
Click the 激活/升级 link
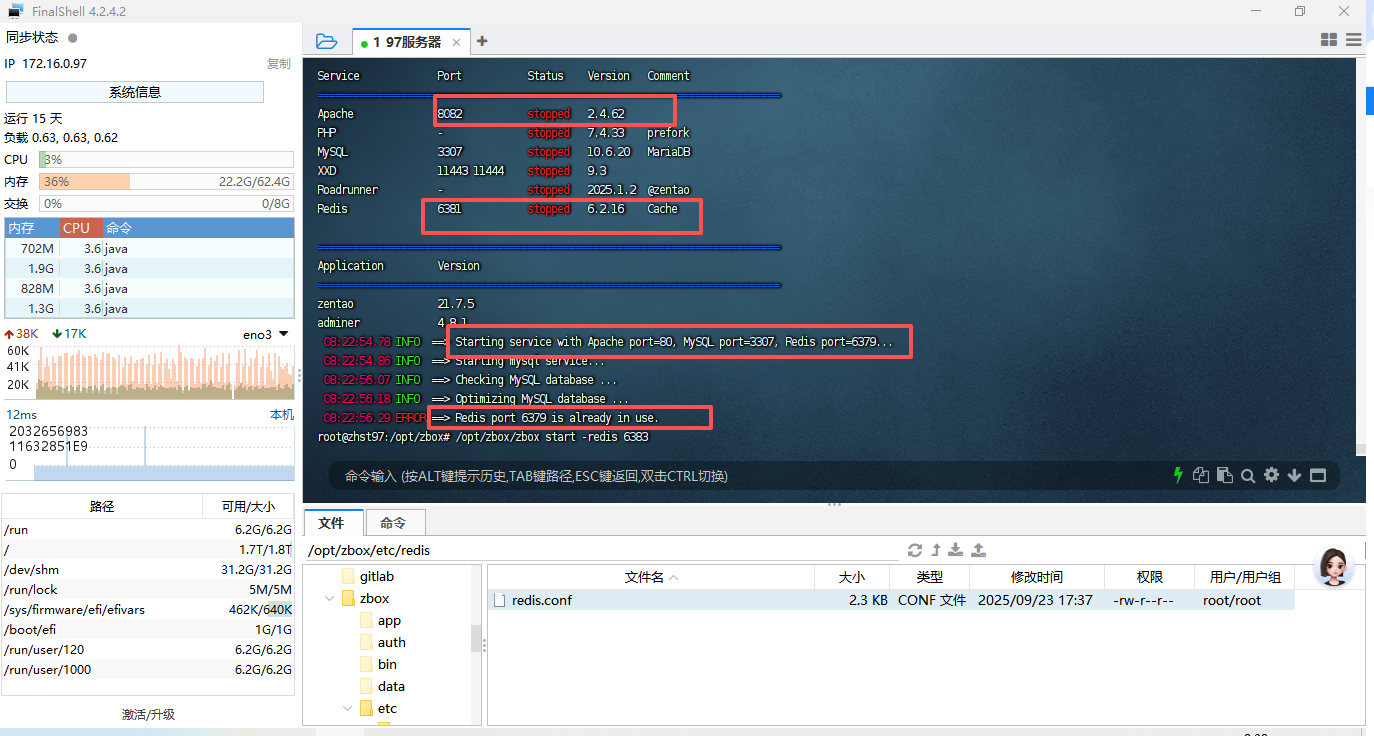(x=148, y=714)
